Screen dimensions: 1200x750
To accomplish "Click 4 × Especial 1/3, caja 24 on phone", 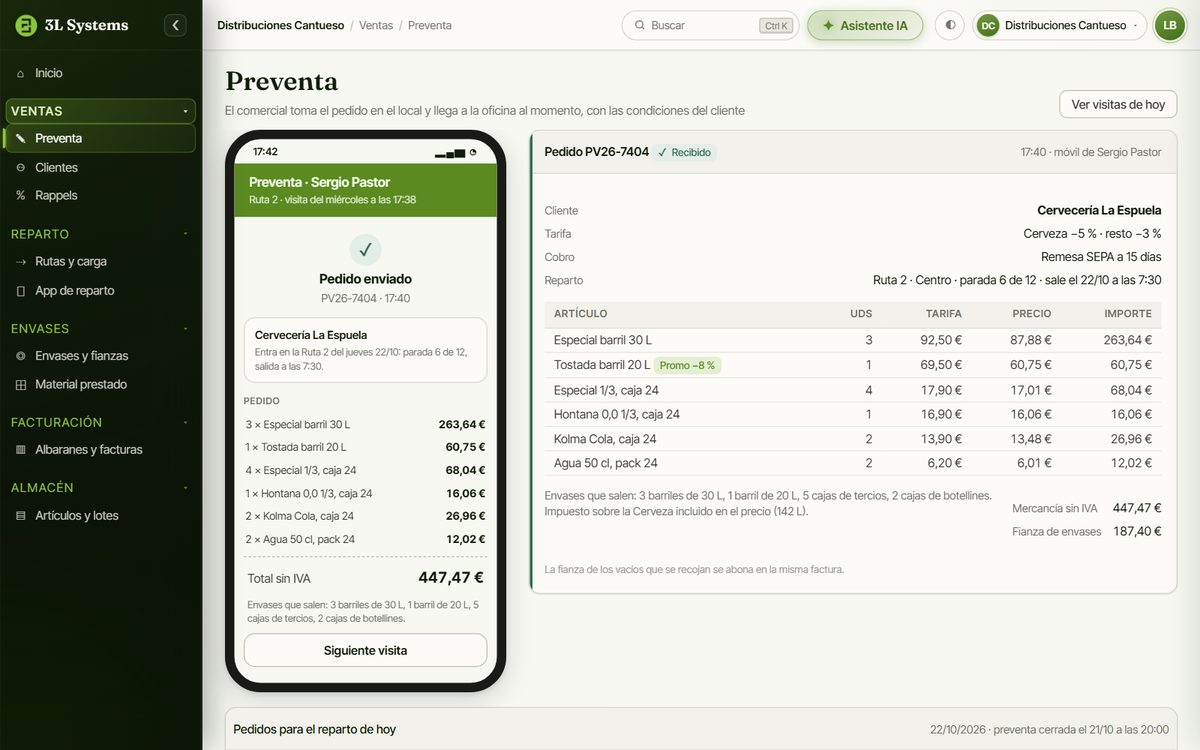I will click(365, 470).
